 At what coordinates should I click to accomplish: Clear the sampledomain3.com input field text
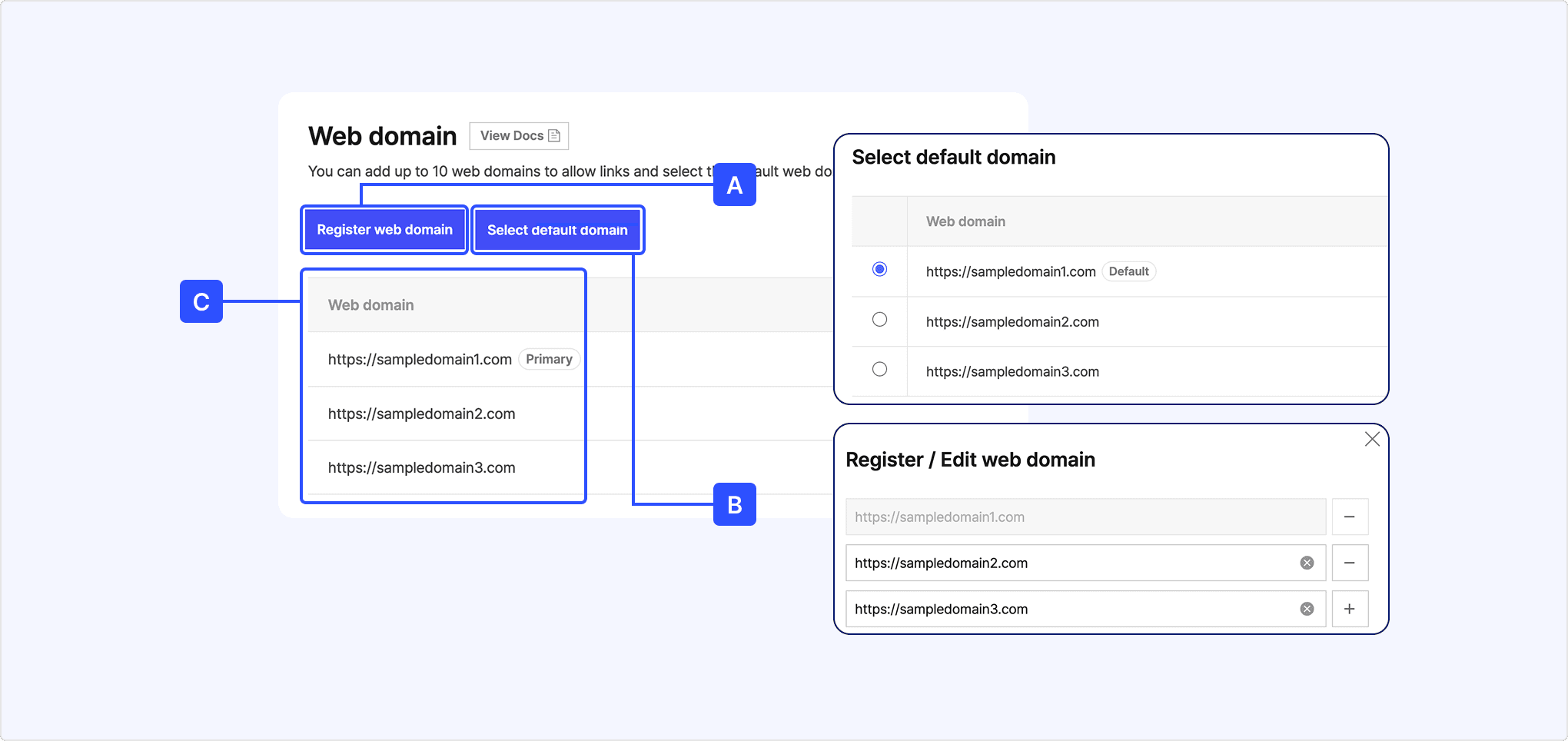click(1307, 610)
